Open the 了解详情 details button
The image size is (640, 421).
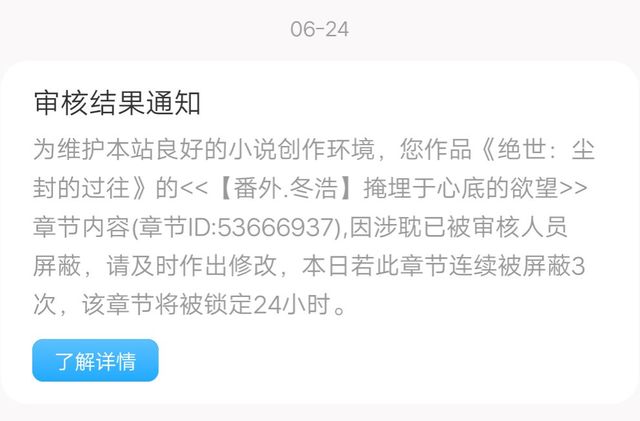pyautogui.click(x=96, y=361)
